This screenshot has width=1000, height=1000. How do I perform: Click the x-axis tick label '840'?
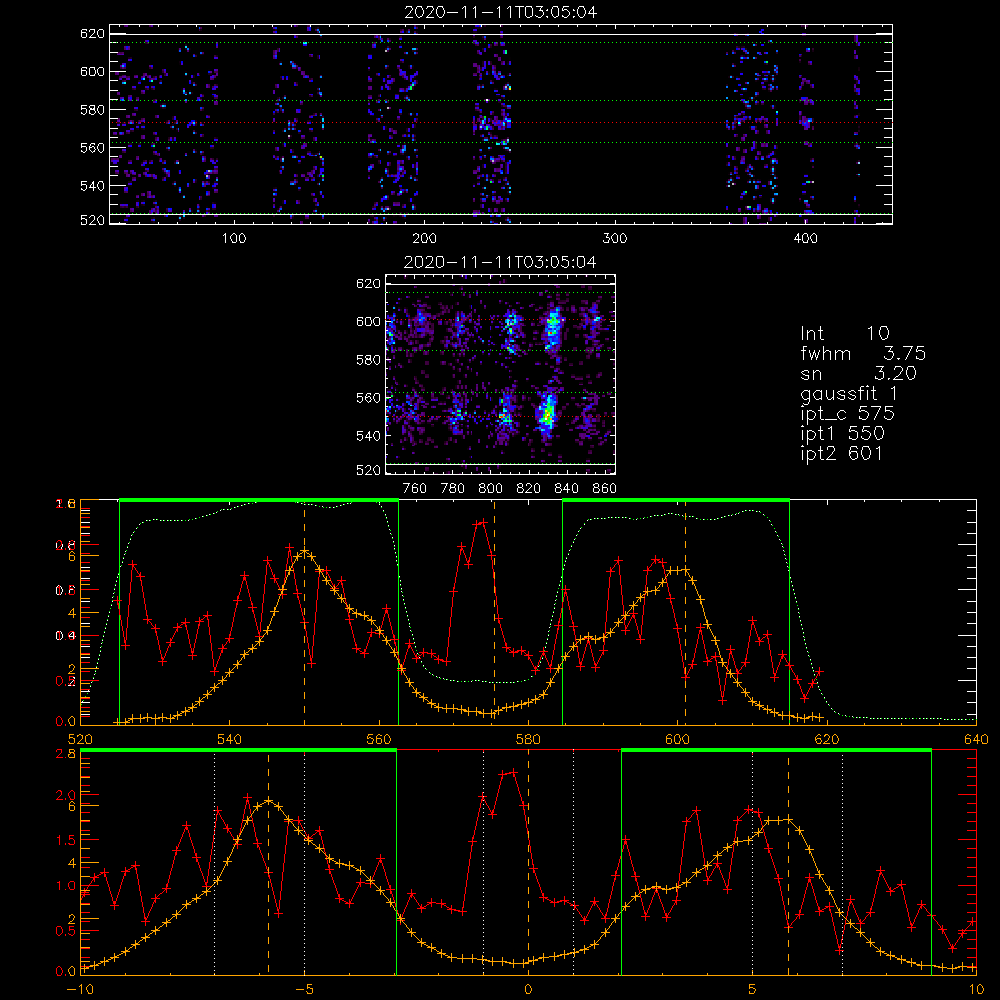coord(566,489)
